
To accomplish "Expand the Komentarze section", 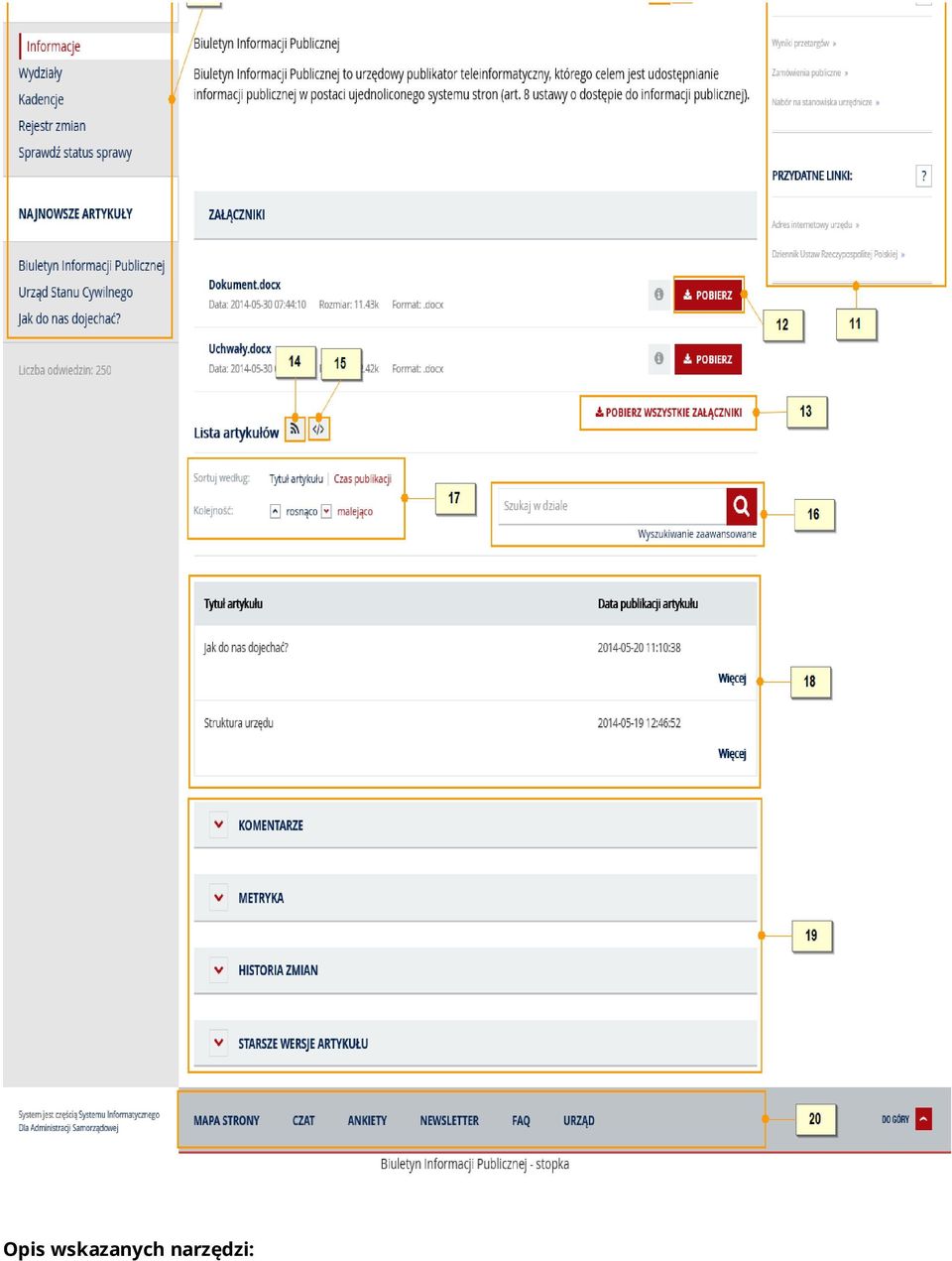I will tap(218, 824).
